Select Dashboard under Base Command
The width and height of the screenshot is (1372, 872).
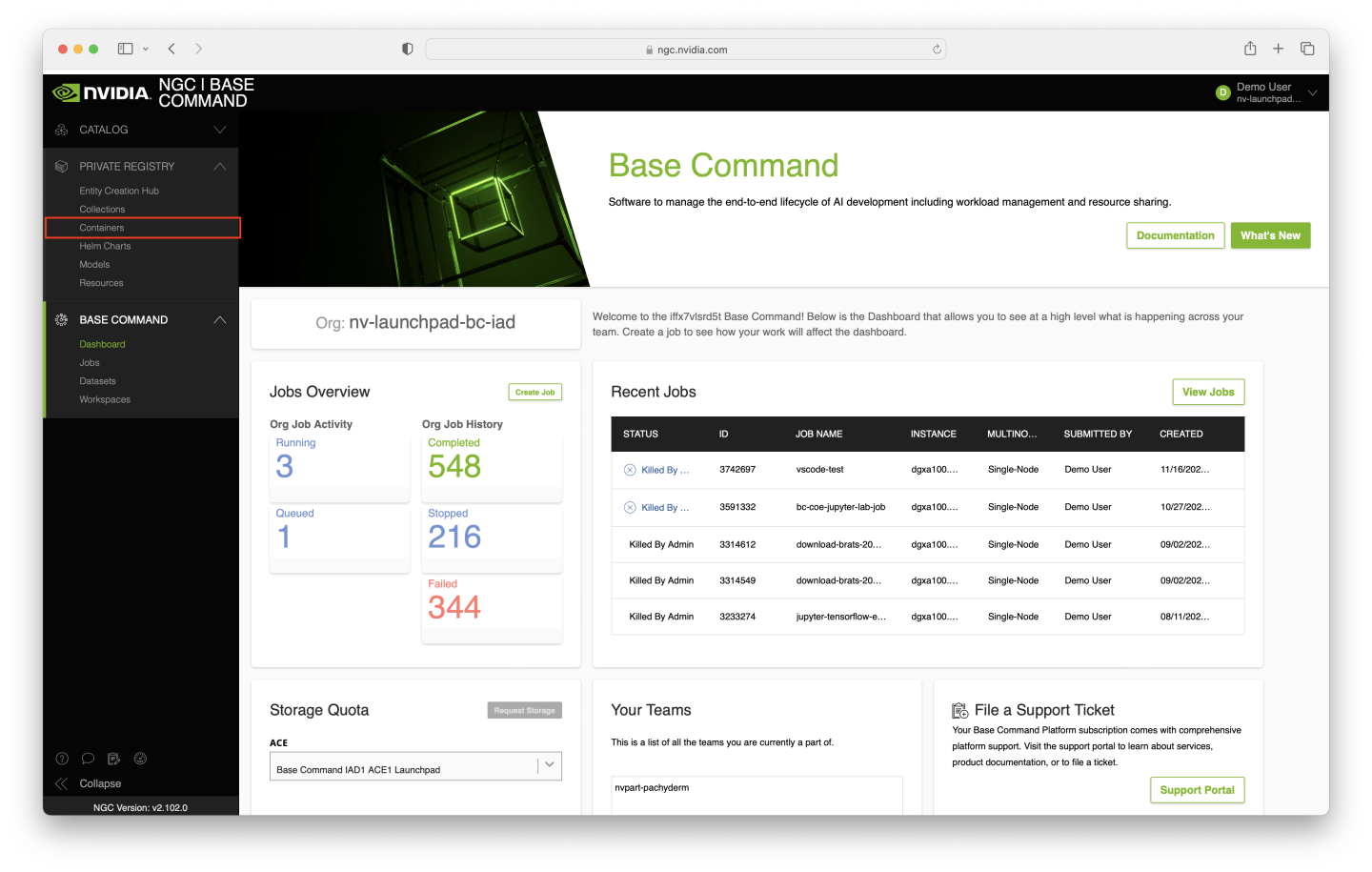pyautogui.click(x=102, y=344)
